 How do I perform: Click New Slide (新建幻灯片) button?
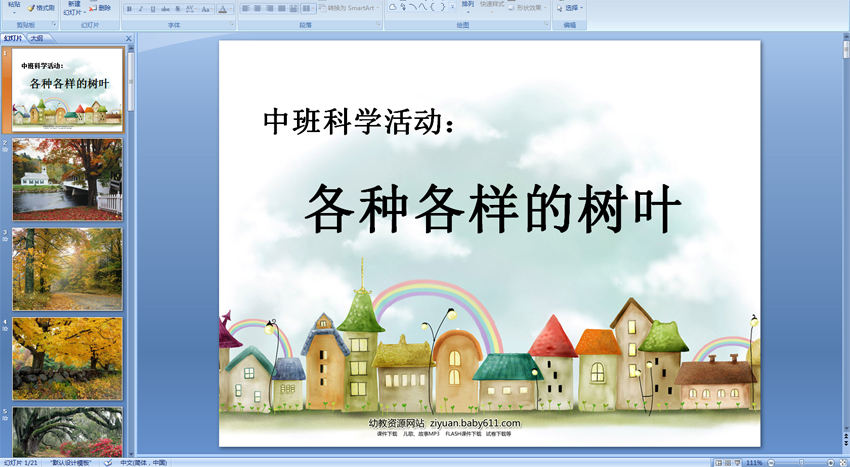(73, 8)
